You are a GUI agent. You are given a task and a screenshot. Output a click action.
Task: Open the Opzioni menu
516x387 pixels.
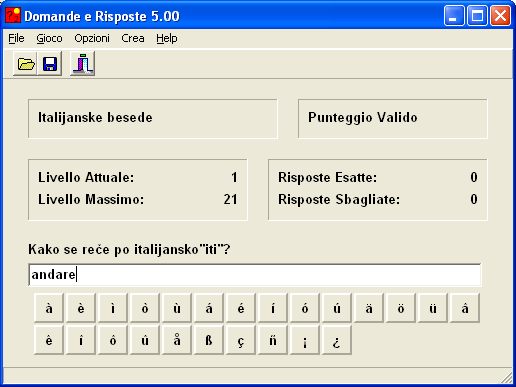[x=92, y=38]
